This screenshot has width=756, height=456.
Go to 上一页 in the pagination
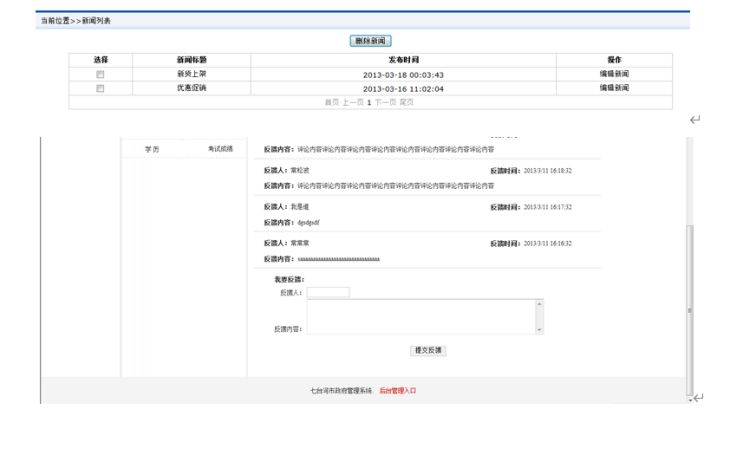(x=353, y=102)
